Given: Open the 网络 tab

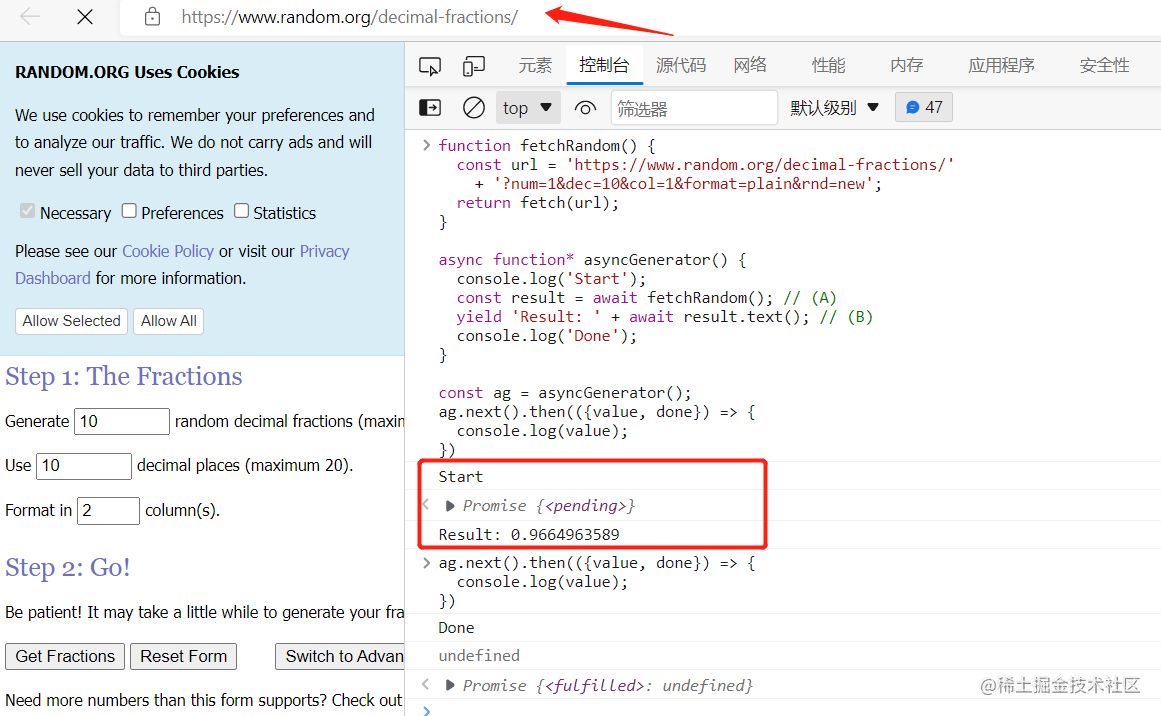Looking at the screenshot, I should [x=749, y=65].
